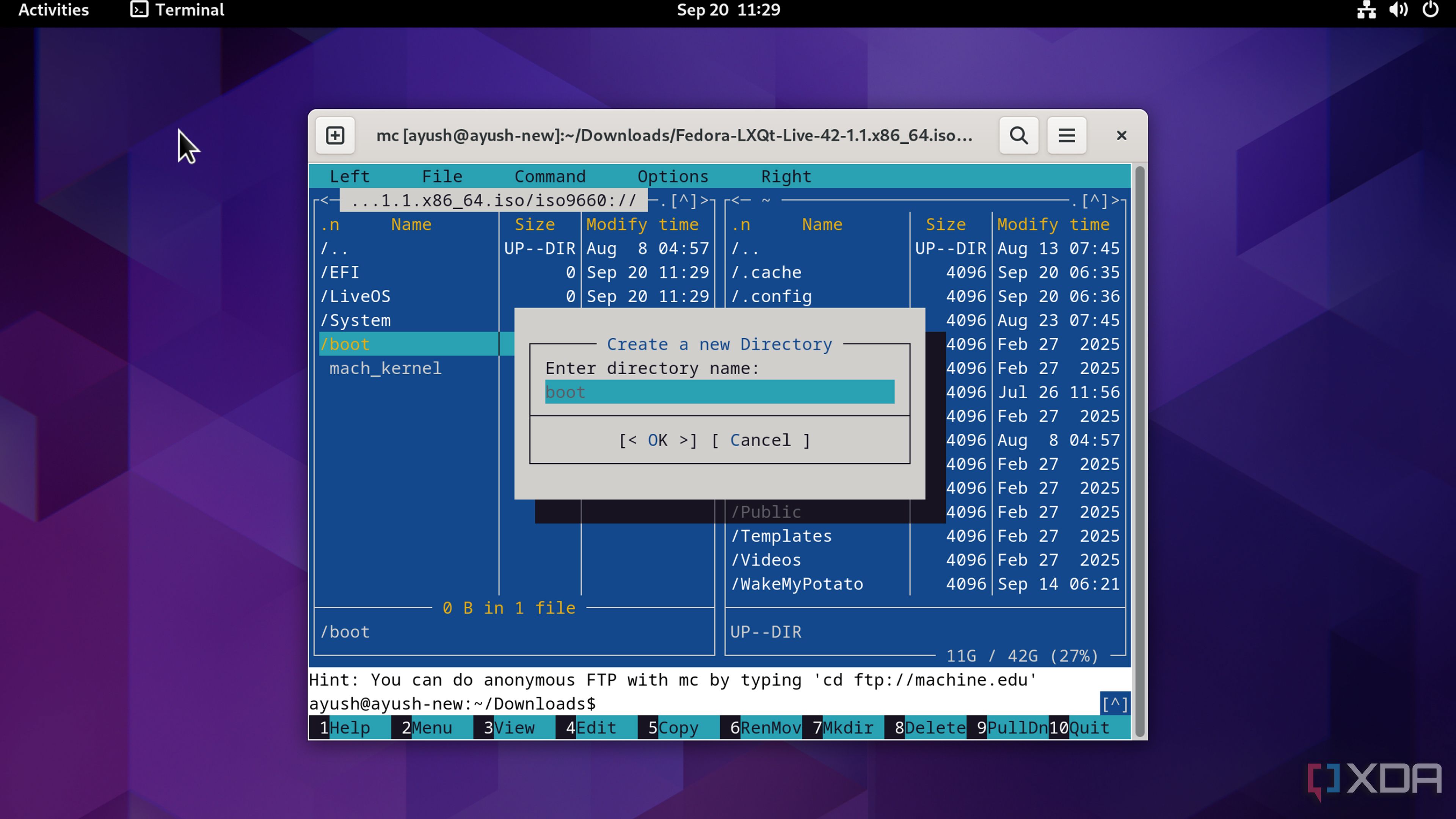Open the File menu in Midnight Commander
Image resolution: width=1456 pixels, height=819 pixels.
[x=442, y=176]
